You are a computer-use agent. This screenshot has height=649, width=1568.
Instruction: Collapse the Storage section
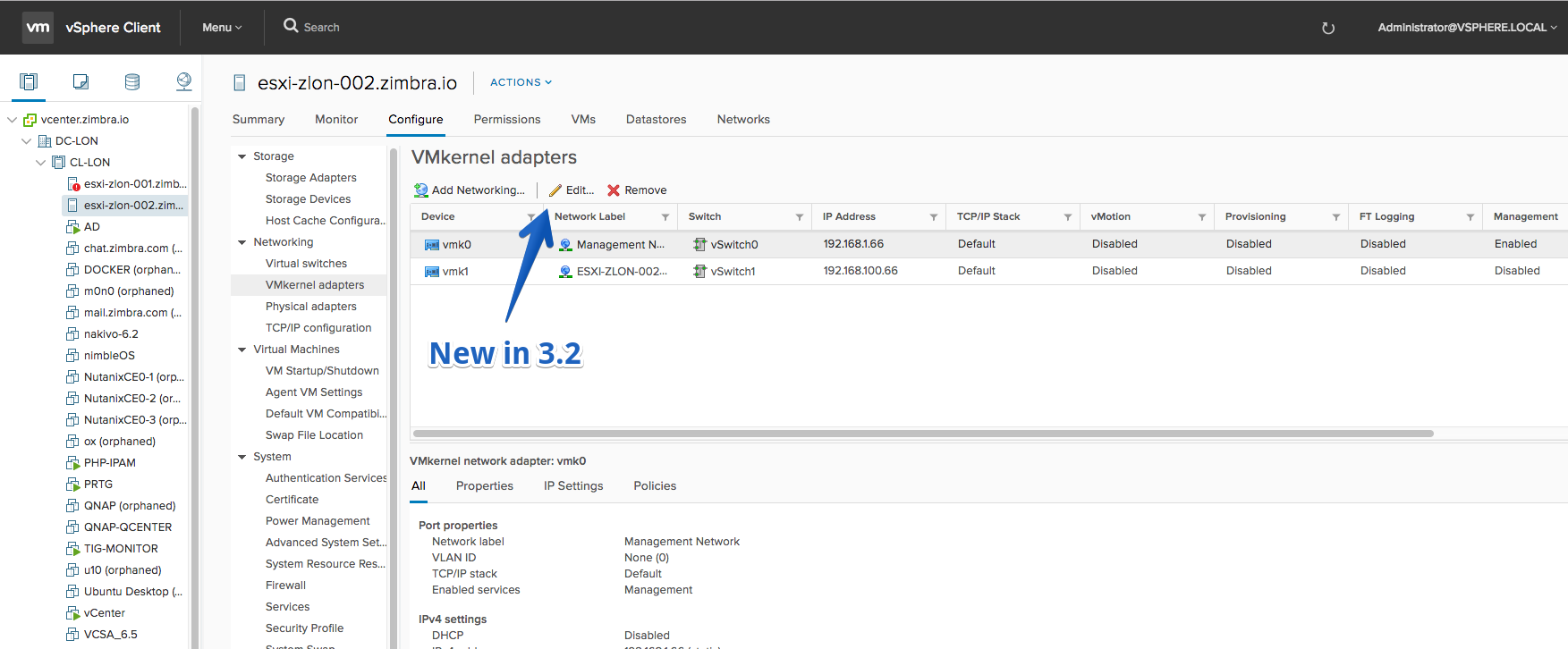242,156
